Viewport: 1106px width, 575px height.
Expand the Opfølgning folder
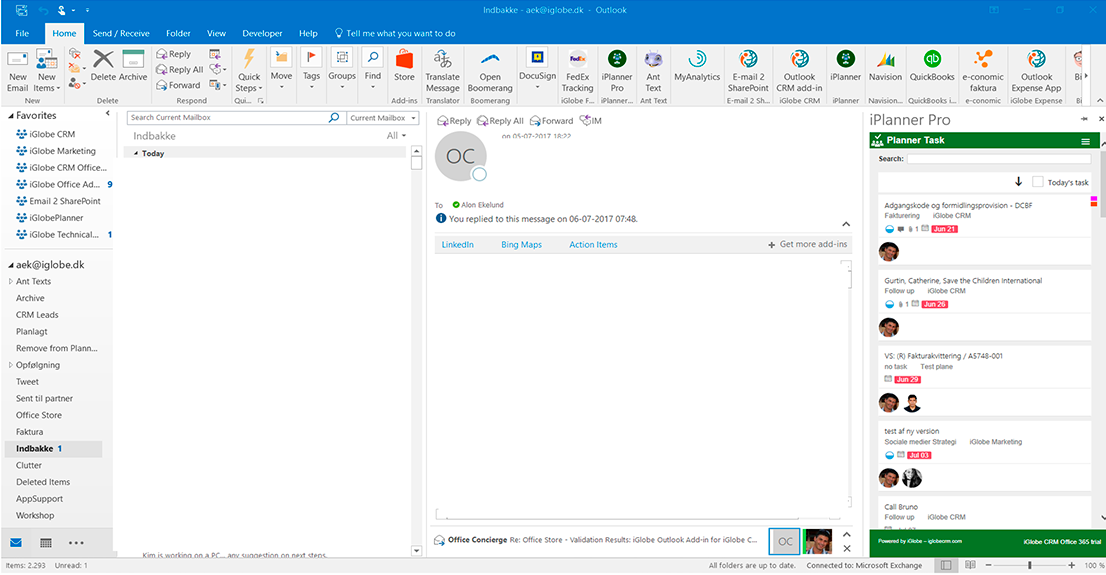point(11,365)
